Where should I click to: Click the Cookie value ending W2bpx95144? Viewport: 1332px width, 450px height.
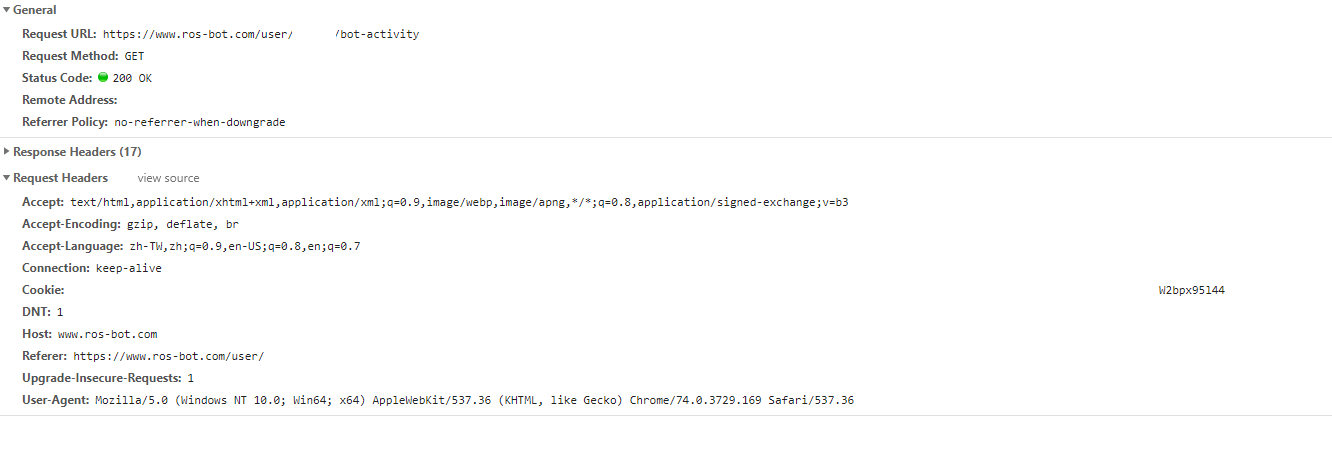[1191, 290]
